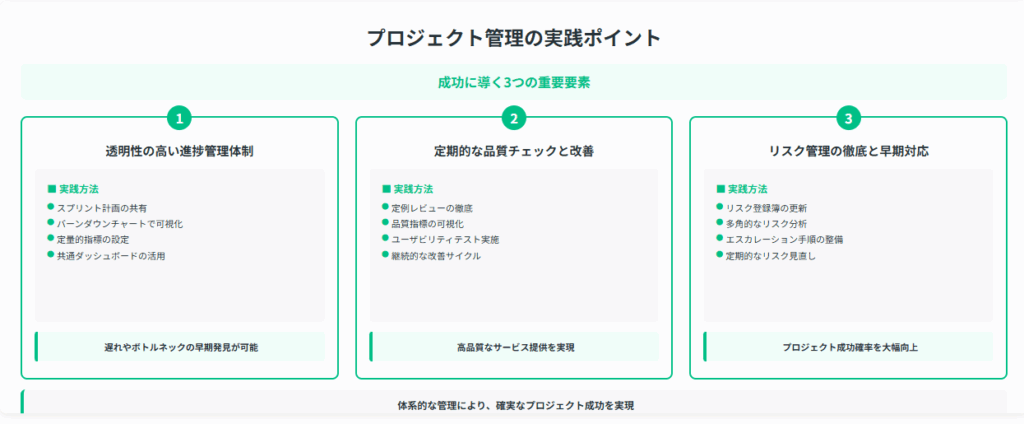The height and width of the screenshot is (424, 1024).
Task: Click the box プロジェクト成功確率を大幅向上
Action: 848,347
